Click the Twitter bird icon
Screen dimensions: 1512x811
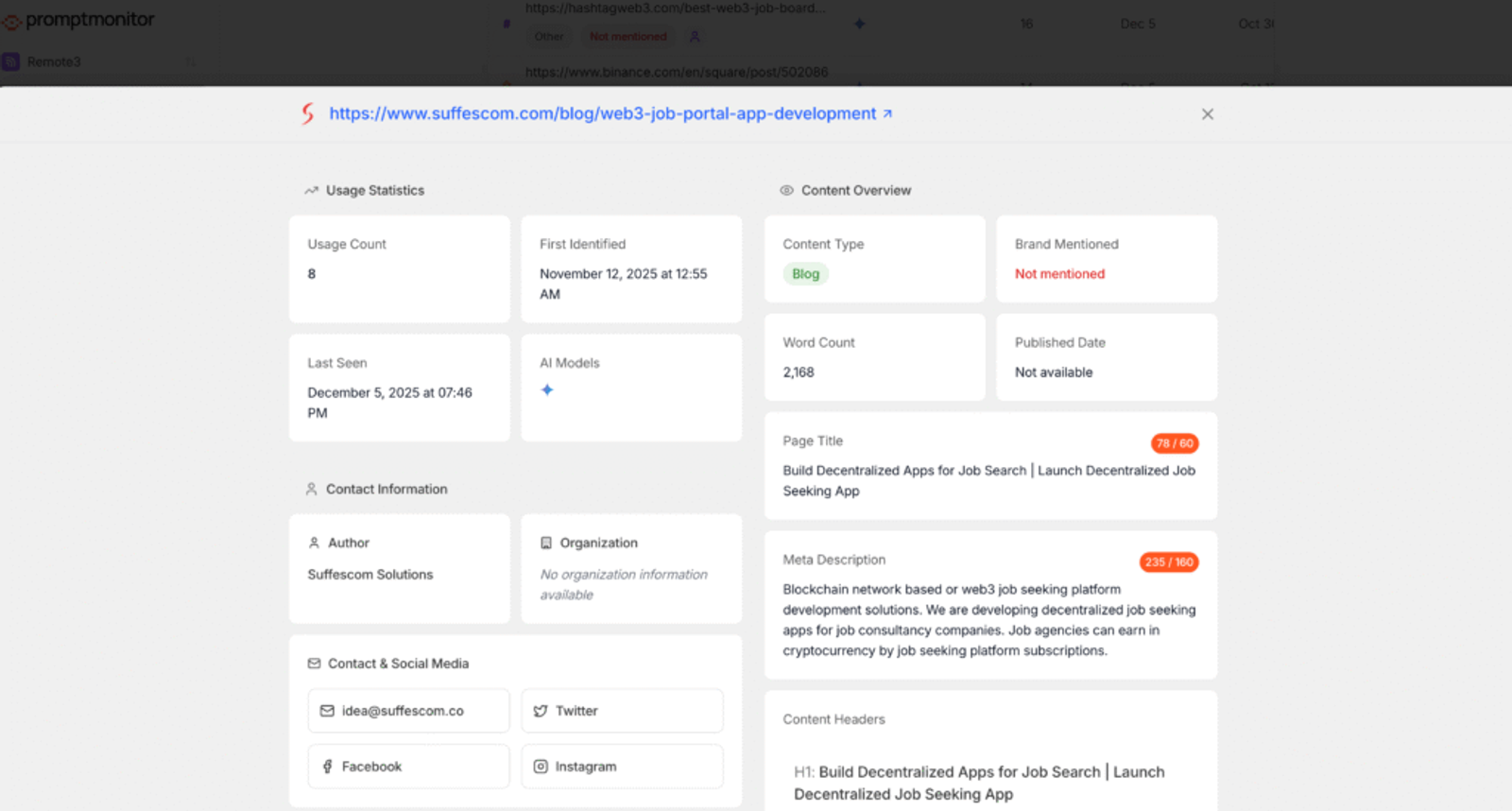[x=541, y=711]
